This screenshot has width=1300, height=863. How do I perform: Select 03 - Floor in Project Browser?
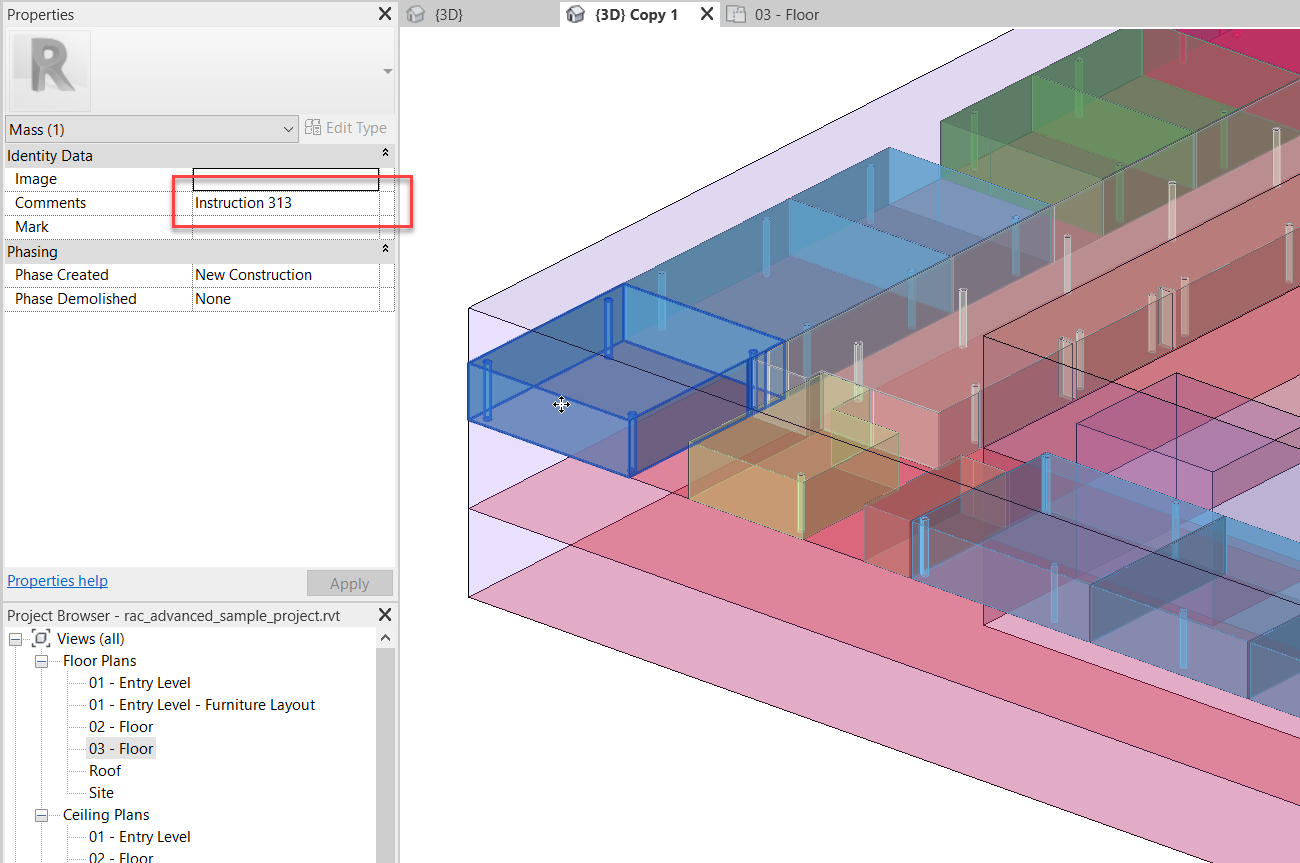pos(121,749)
